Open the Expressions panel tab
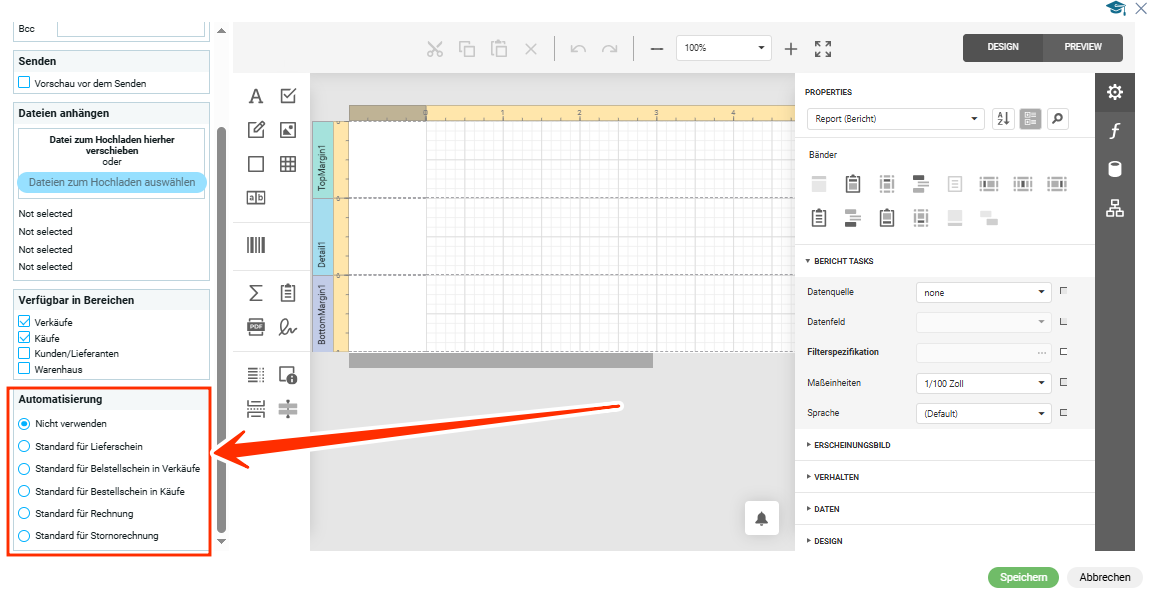Image resolution: width=1154 pixels, height=594 pixels. (1114, 131)
